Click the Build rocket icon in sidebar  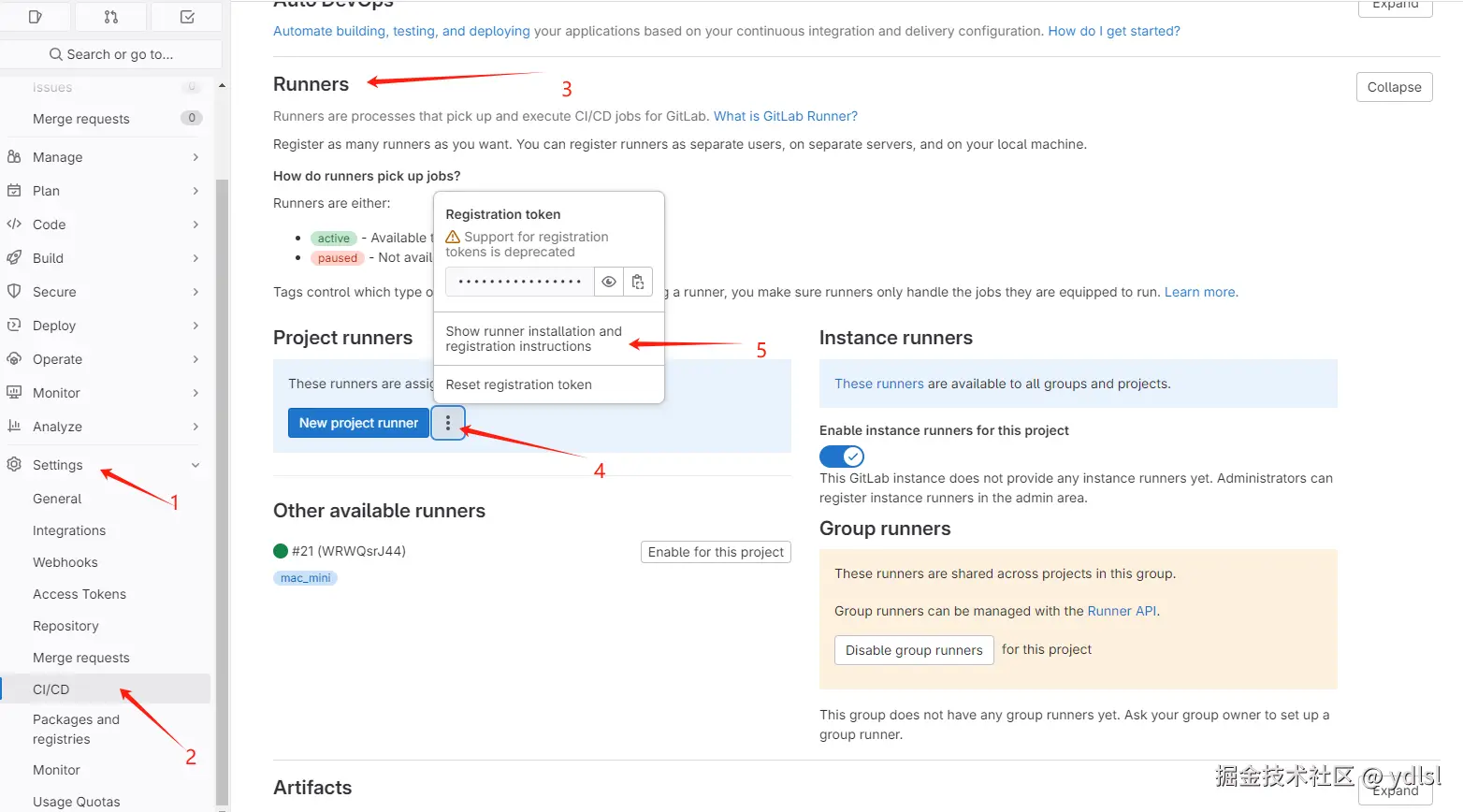(14, 257)
